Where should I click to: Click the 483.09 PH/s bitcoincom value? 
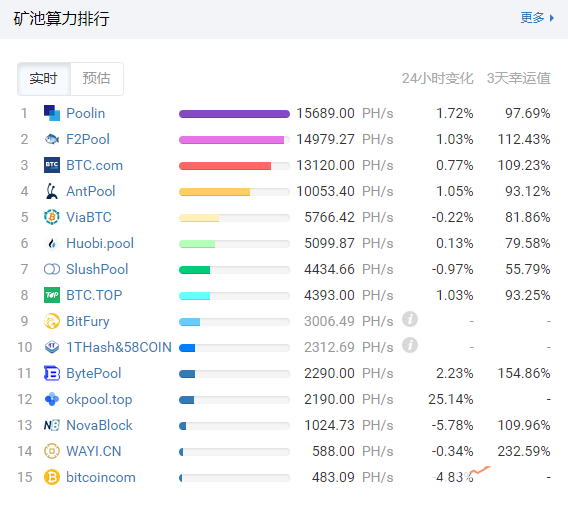tap(353, 477)
